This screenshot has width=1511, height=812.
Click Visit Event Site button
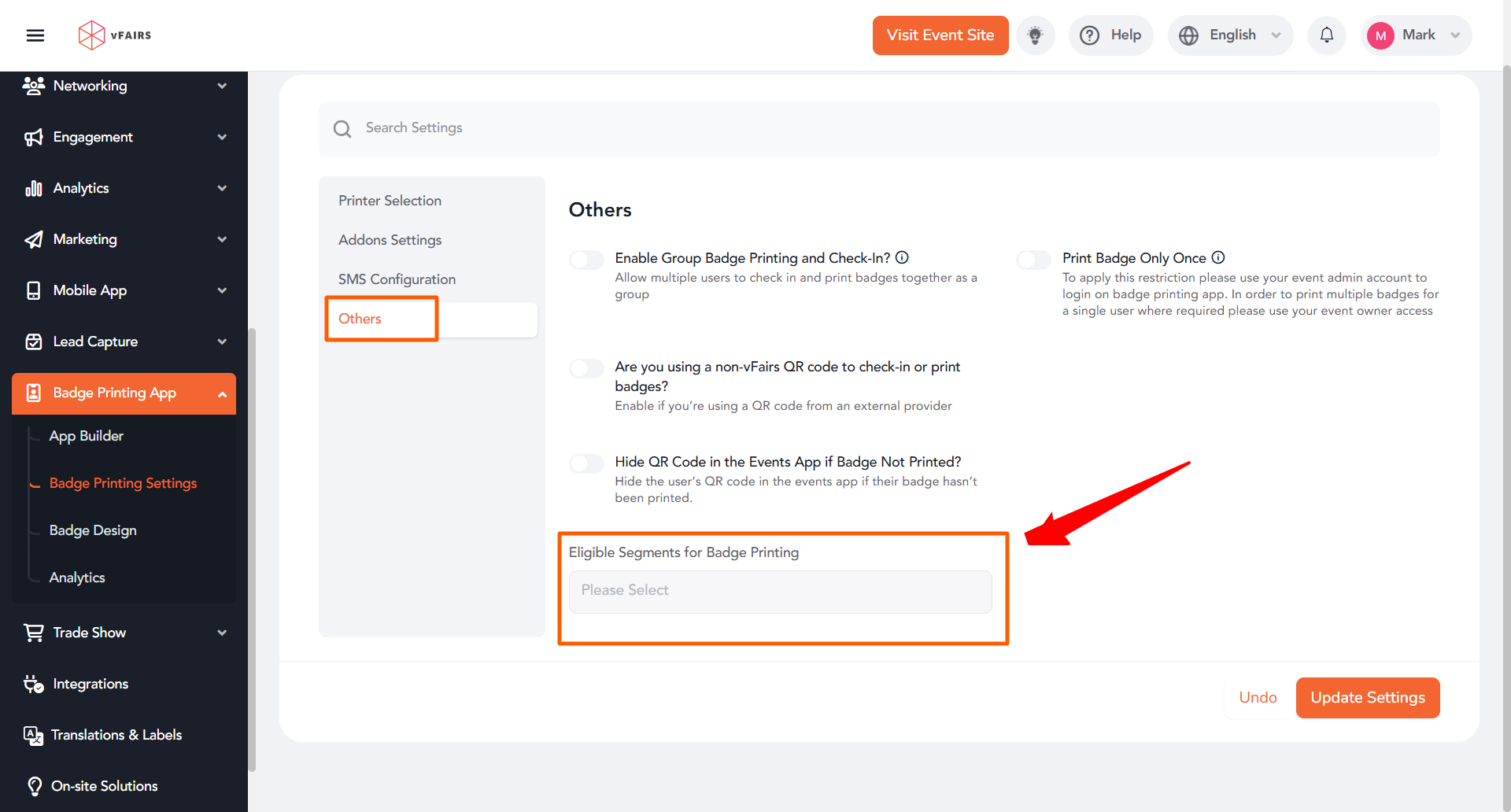click(x=940, y=35)
